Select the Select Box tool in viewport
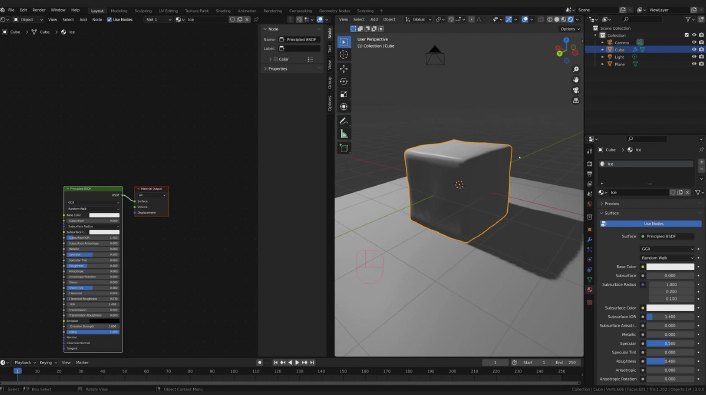The width and height of the screenshot is (706, 395). tap(344, 42)
